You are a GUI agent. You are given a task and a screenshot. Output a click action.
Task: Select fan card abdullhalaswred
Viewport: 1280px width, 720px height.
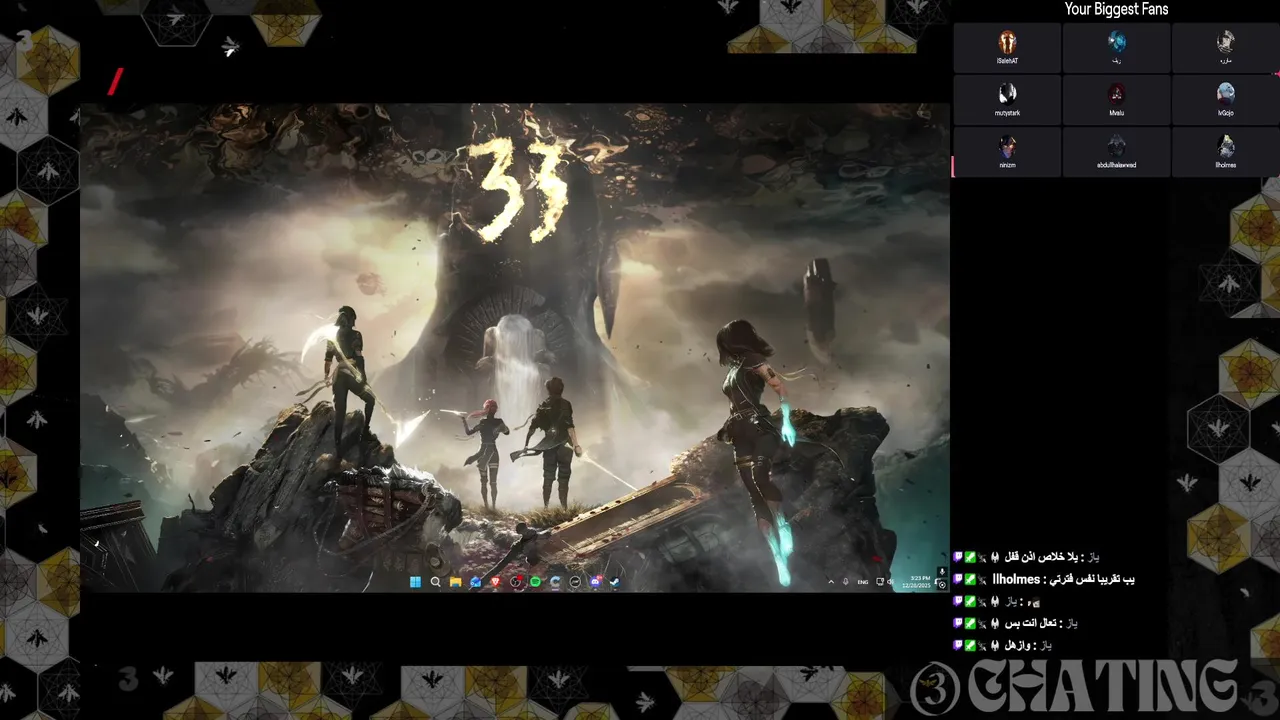1116,152
